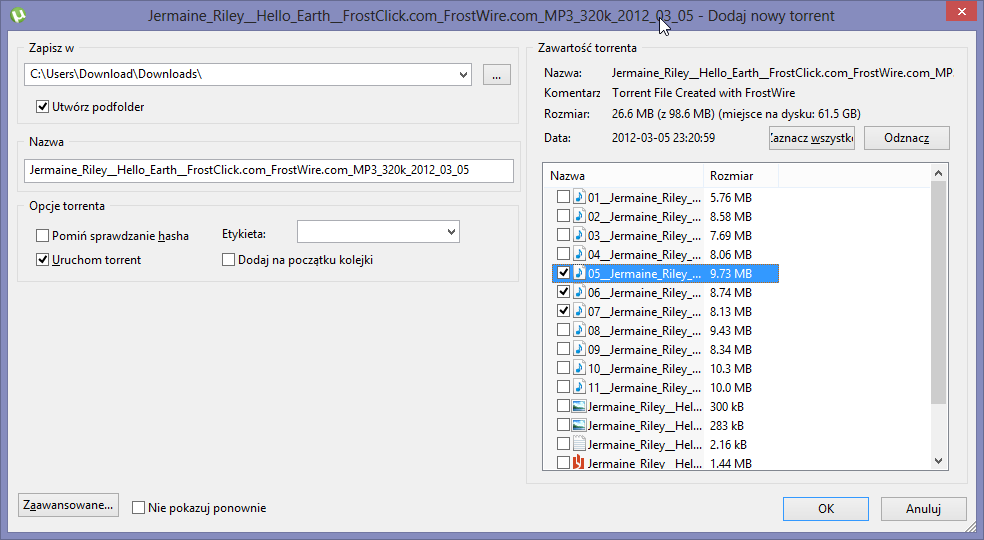Viewport: 984px width, 540px height.
Task: Click music file icon for track 10
Action: pos(579,368)
